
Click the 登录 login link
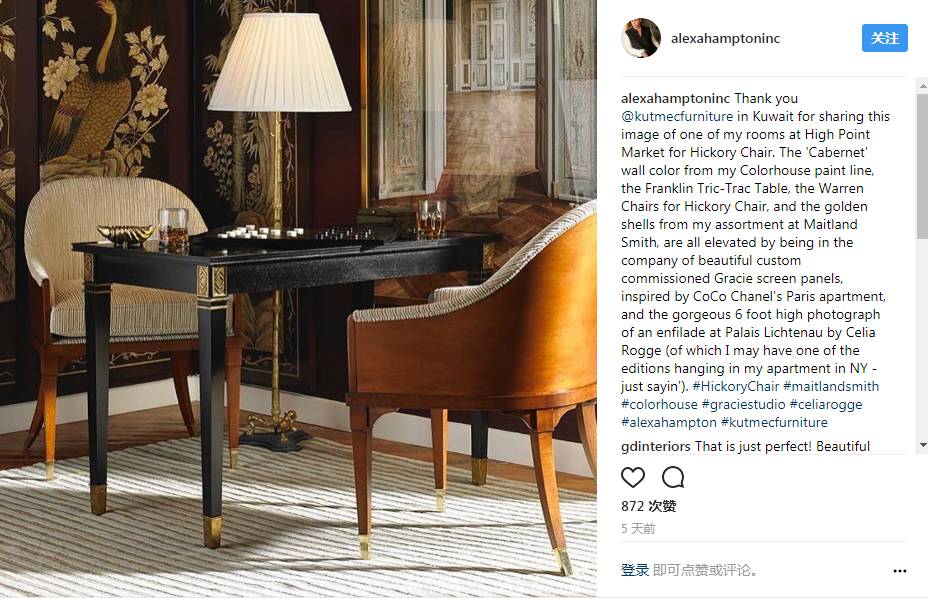[x=635, y=570]
